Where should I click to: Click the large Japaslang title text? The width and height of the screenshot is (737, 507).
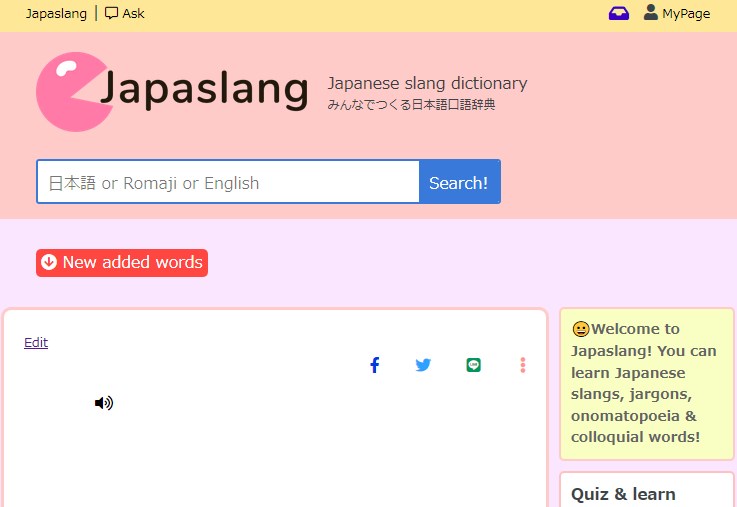(205, 90)
